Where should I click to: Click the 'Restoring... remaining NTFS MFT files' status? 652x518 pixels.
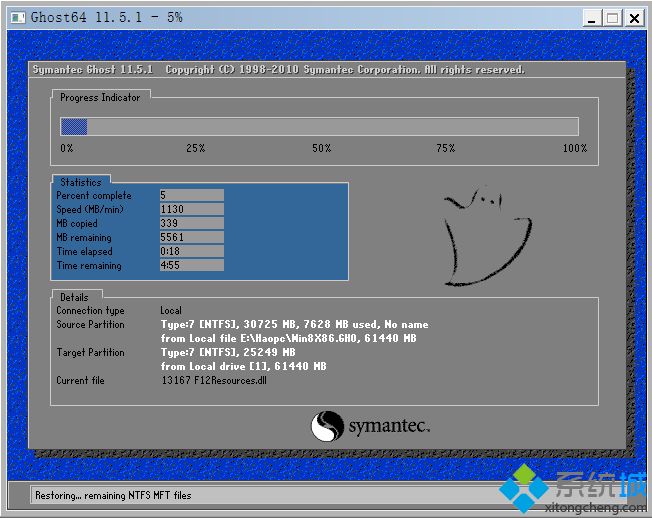(113, 496)
